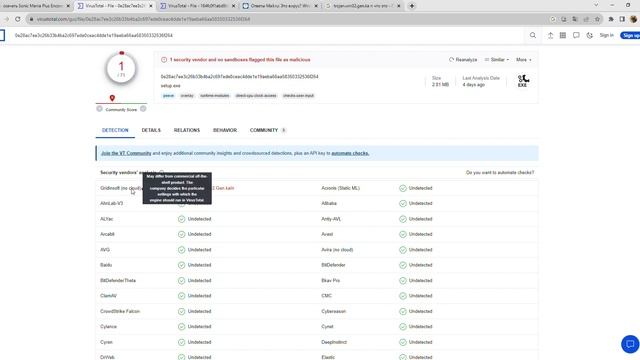640x360 pixels.
Task: Click the Join the VT Community link
Action: (126, 153)
